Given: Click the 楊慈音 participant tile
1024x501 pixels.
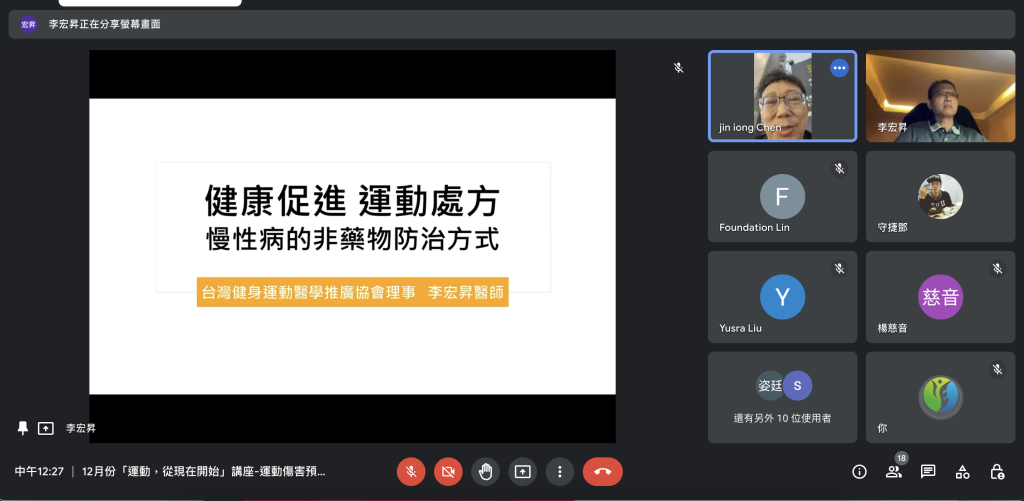Looking at the screenshot, I should [940, 297].
